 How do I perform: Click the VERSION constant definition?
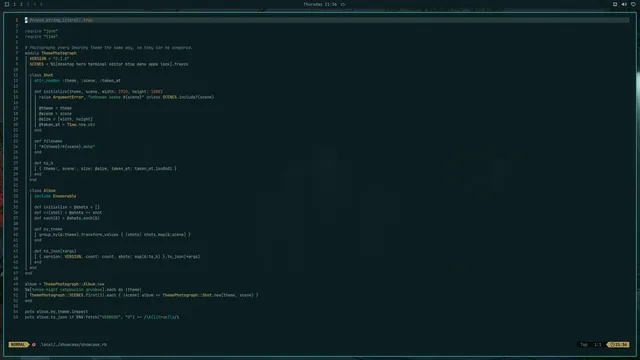click(49, 59)
